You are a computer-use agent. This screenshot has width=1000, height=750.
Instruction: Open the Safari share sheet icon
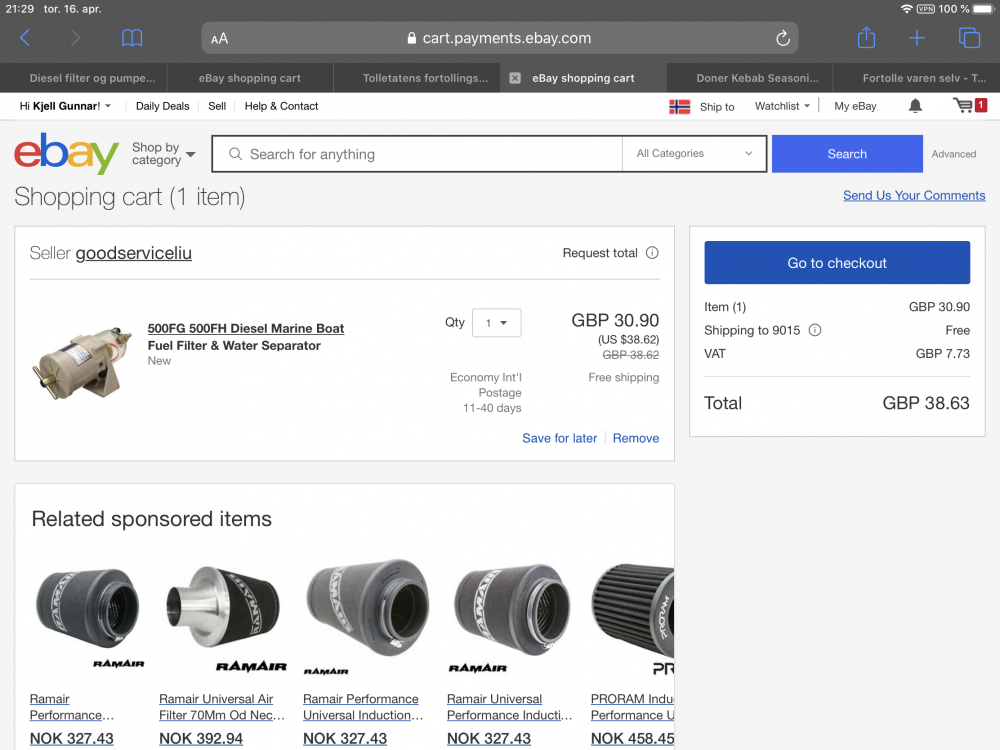[866, 38]
